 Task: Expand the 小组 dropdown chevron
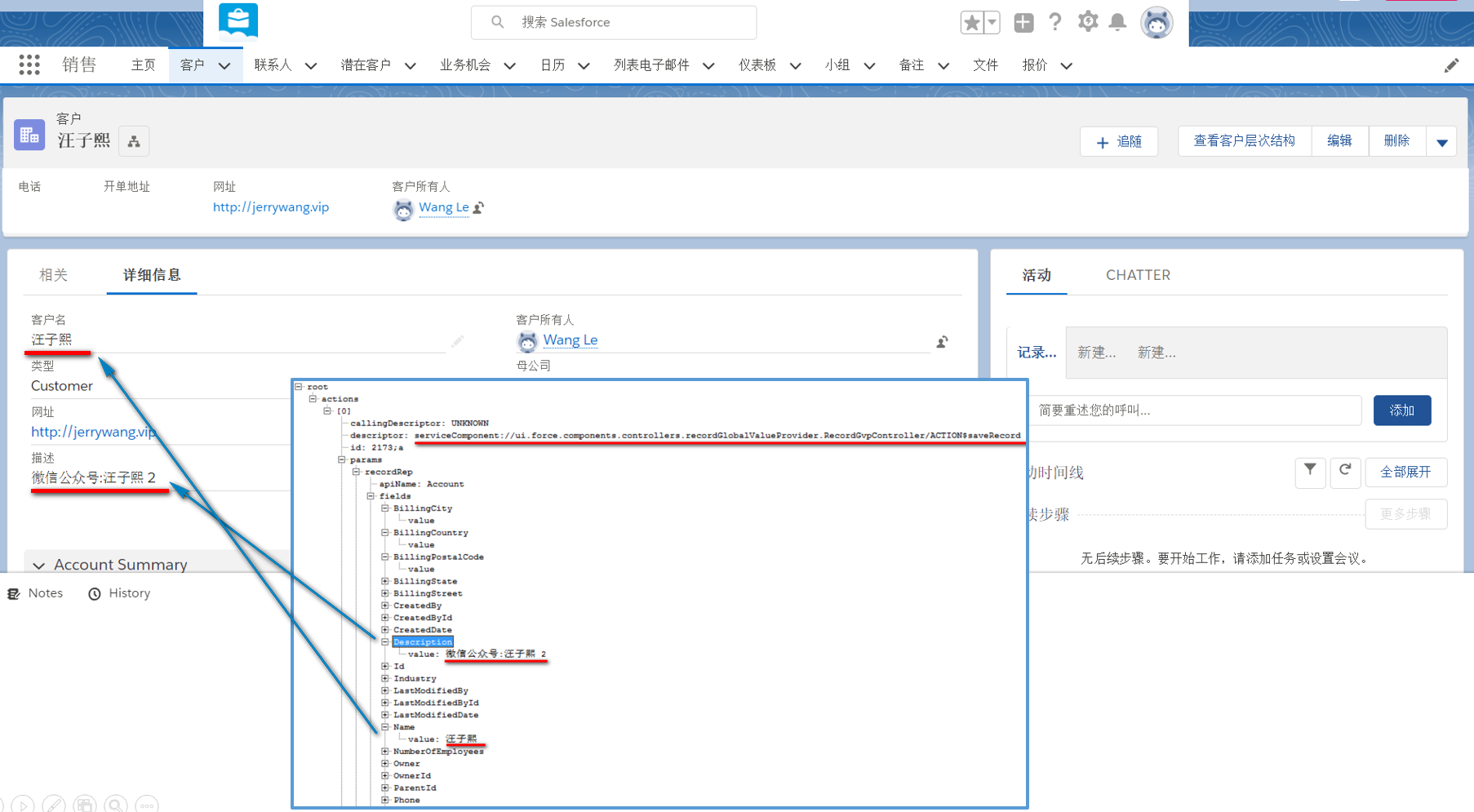click(869, 66)
